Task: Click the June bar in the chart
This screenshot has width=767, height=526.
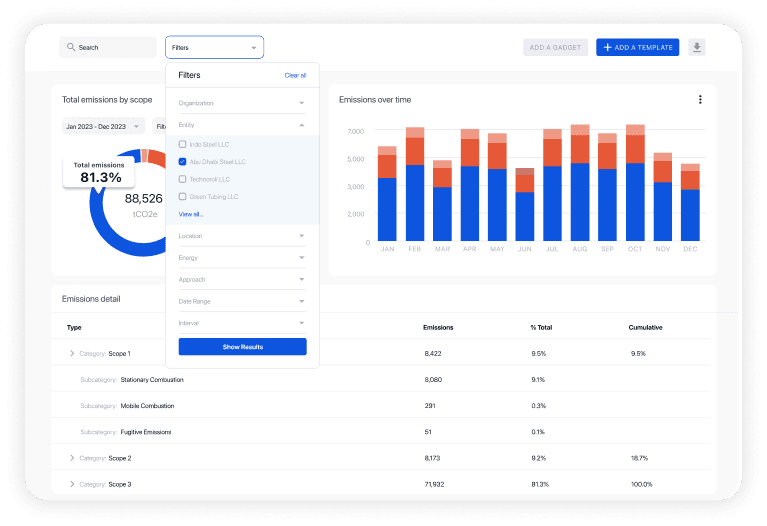Action: 524,210
